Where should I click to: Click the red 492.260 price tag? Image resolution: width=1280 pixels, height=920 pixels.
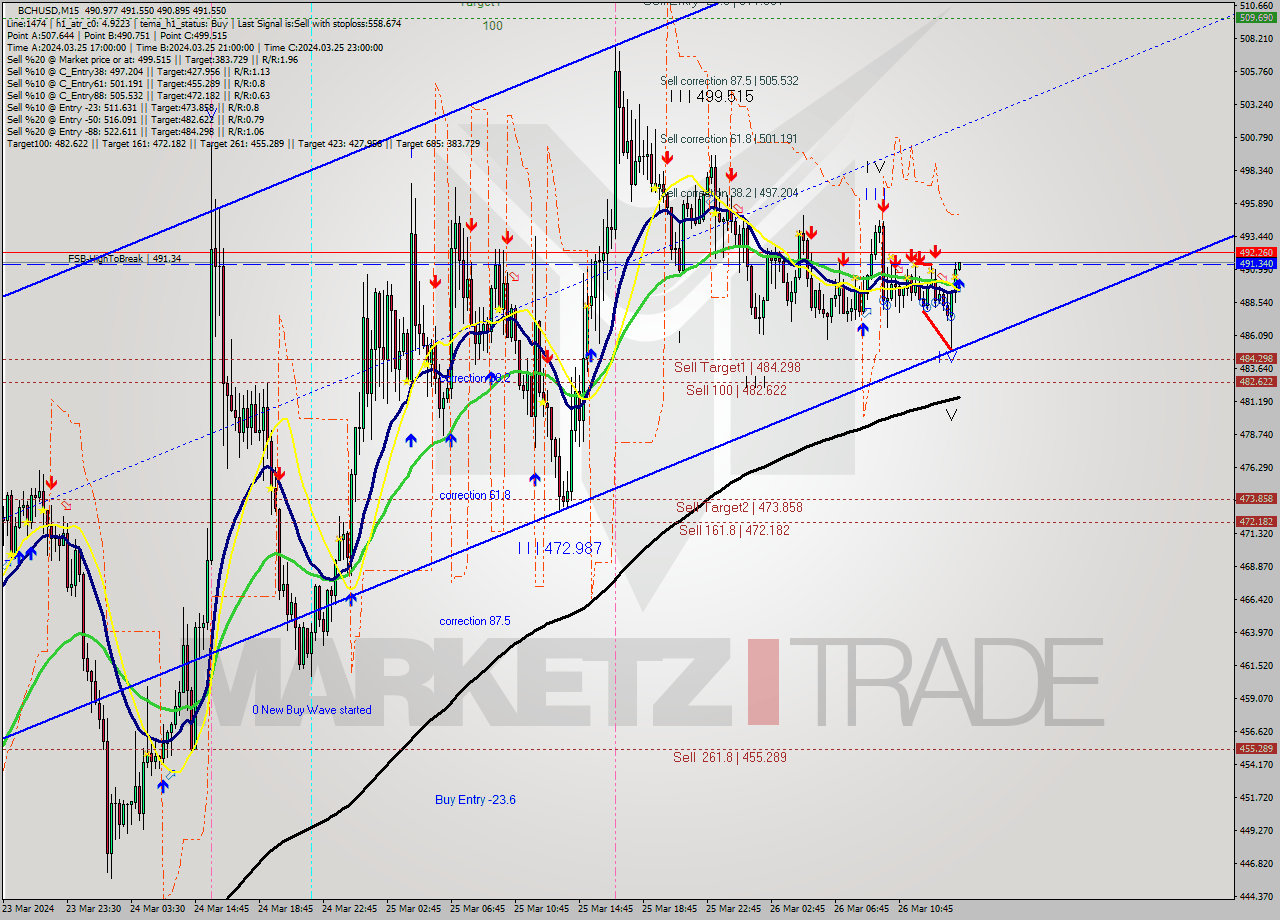(1256, 253)
